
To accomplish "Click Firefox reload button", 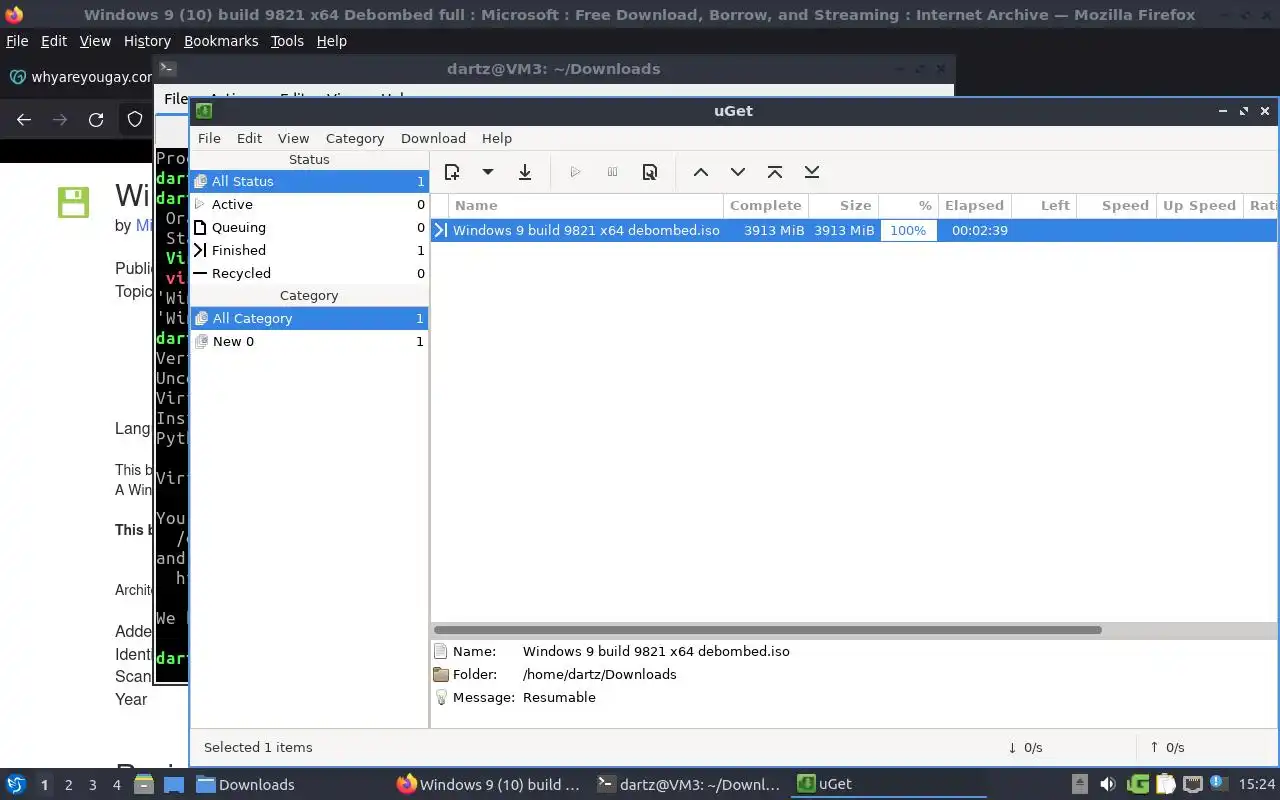I will (x=96, y=120).
